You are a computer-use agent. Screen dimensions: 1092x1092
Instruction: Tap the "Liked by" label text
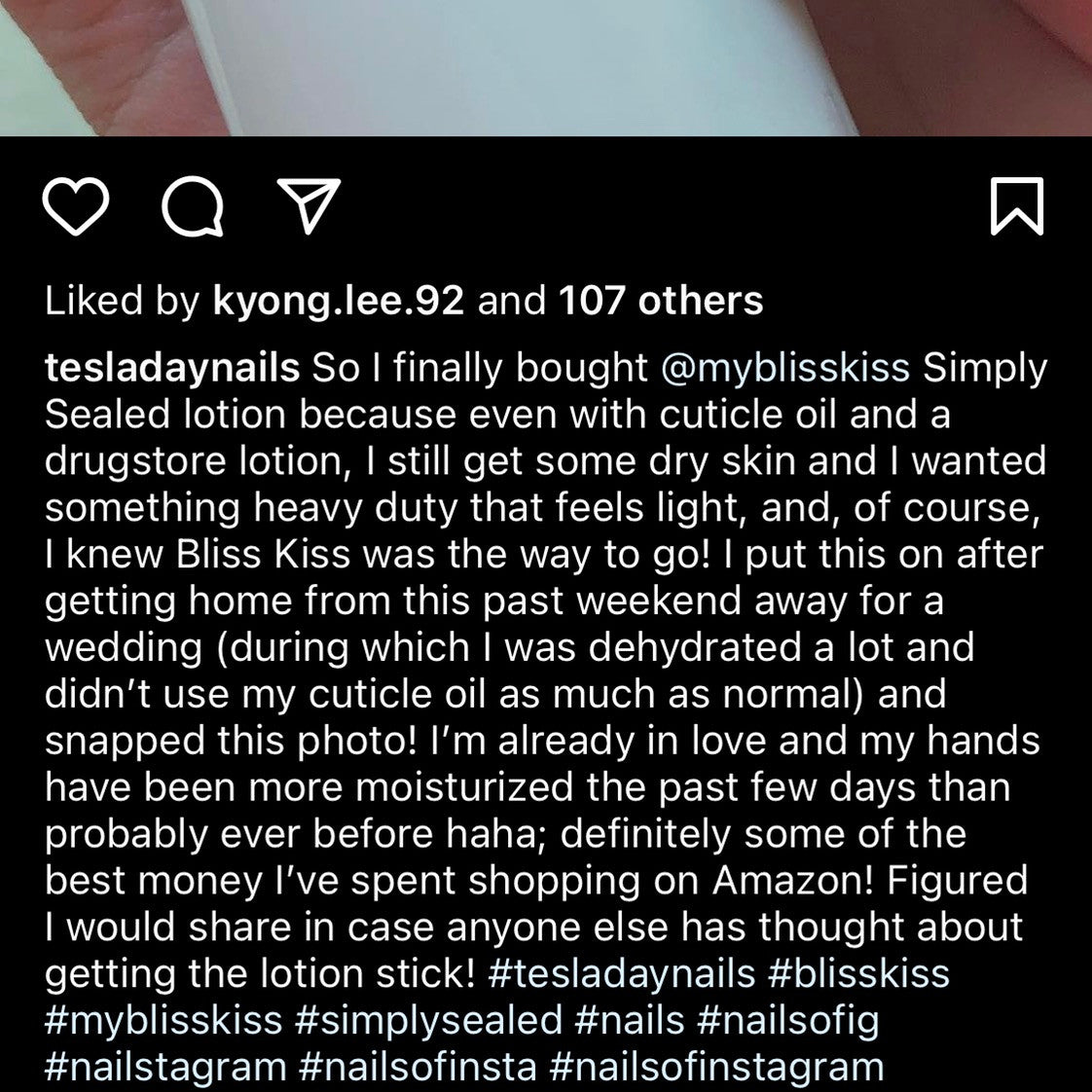point(122,301)
